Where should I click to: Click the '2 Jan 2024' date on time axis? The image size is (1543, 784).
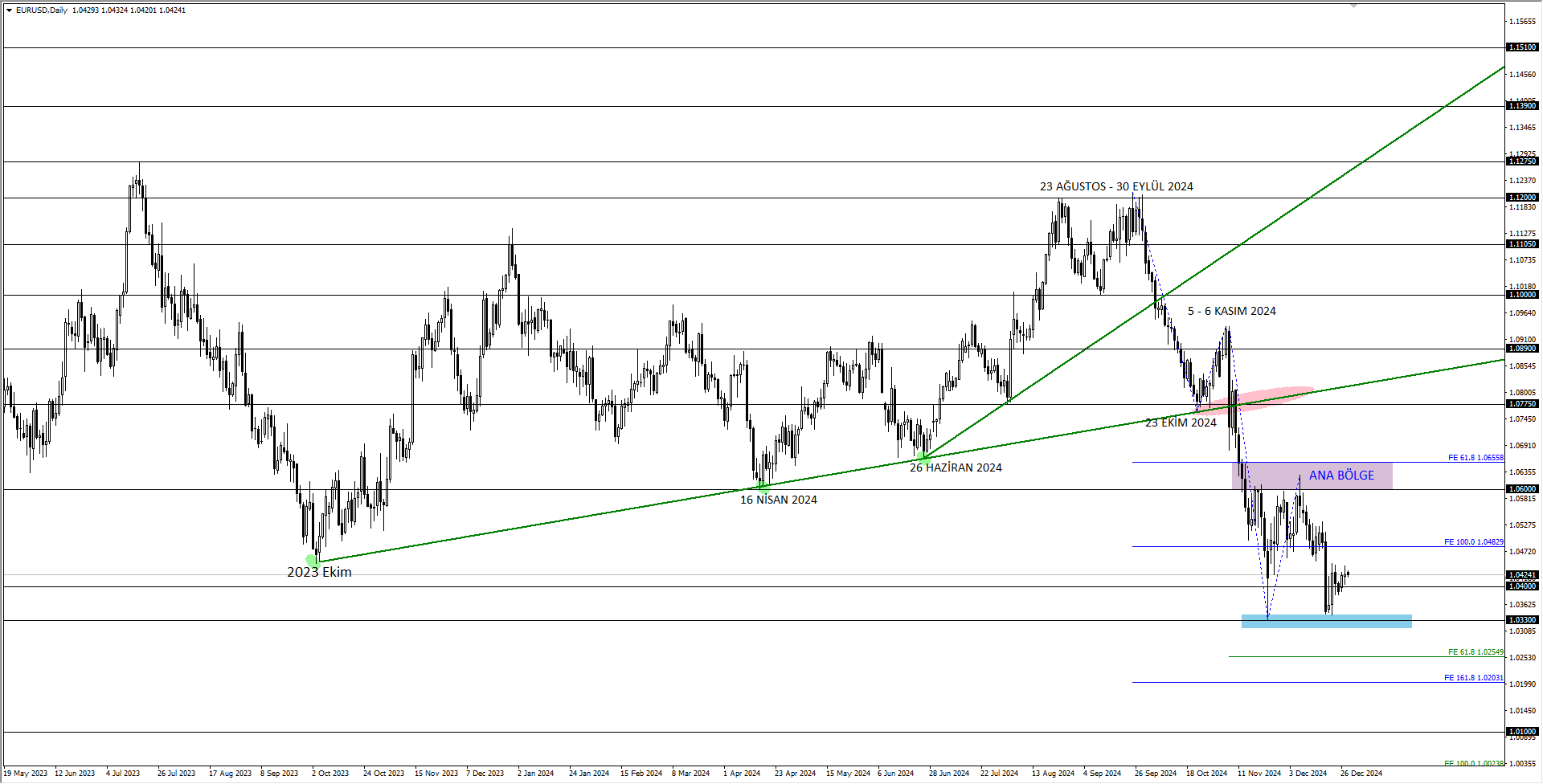coord(536,774)
